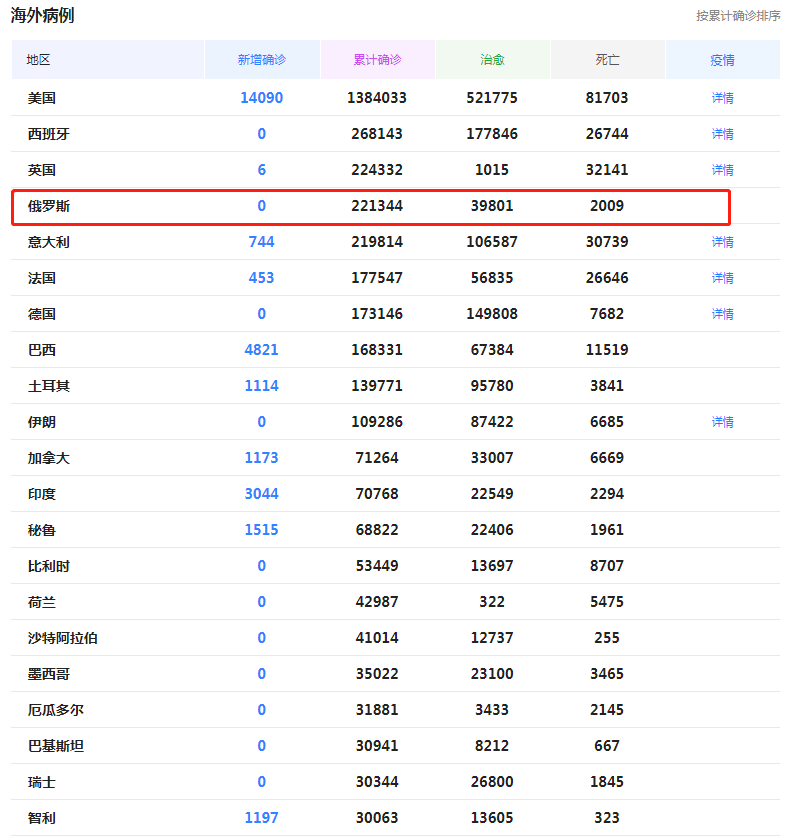This screenshot has width=808, height=840.
Task: Open 详情 for 美国
Action: (x=722, y=97)
